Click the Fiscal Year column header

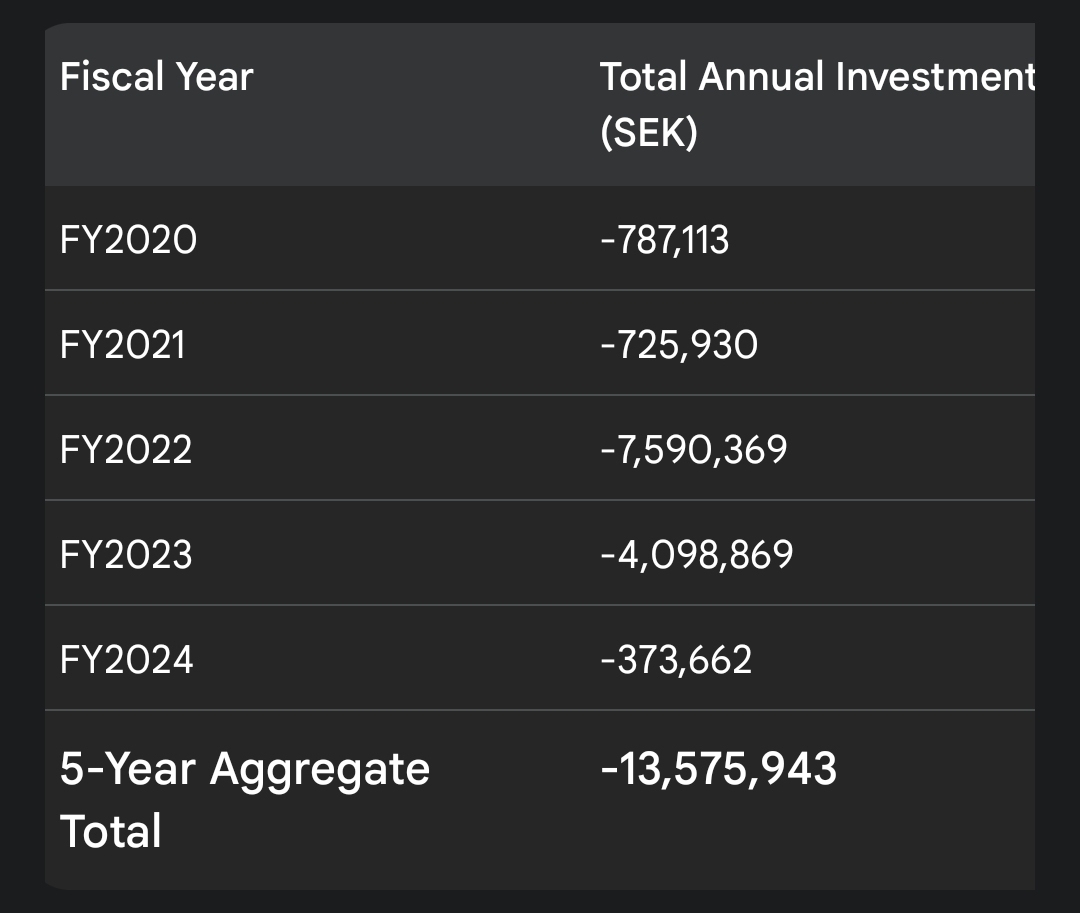[157, 77]
